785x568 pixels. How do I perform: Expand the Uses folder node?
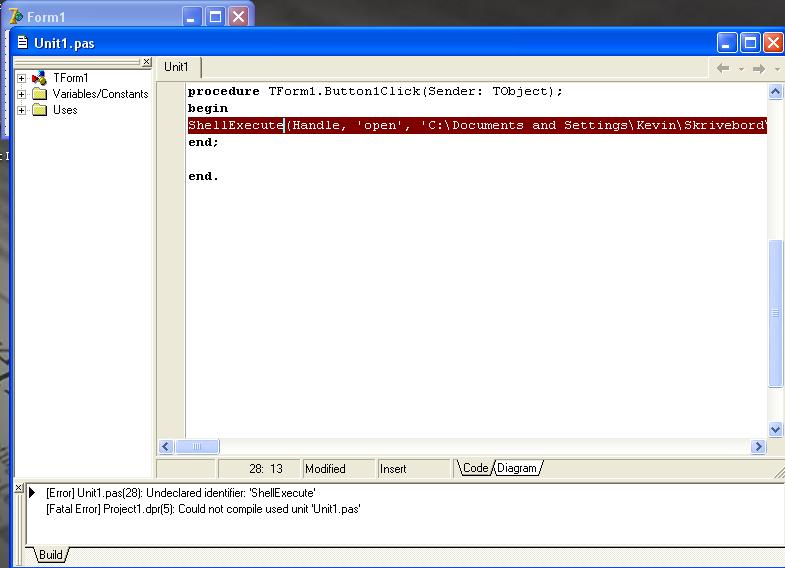tap(22, 110)
